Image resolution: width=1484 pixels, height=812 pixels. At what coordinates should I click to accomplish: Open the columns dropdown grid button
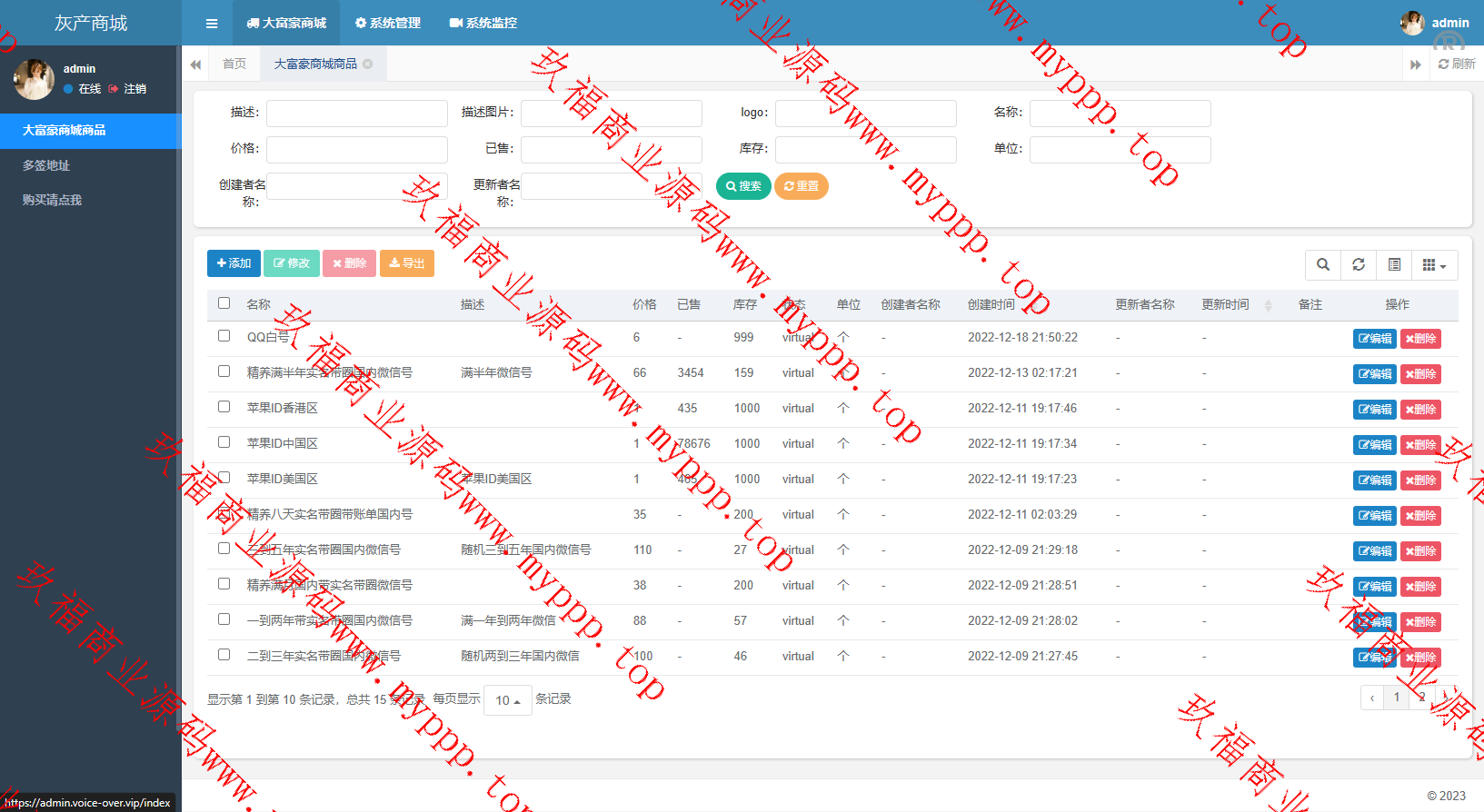pyautogui.click(x=1434, y=265)
